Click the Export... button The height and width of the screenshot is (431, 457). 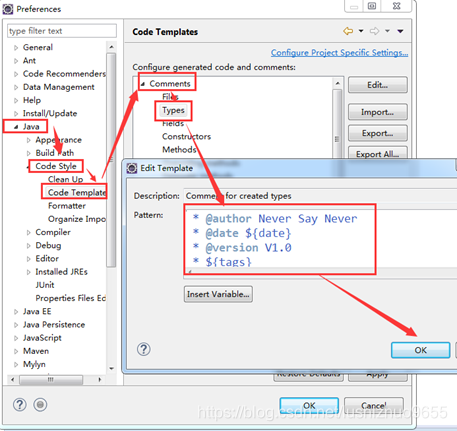pos(378,133)
